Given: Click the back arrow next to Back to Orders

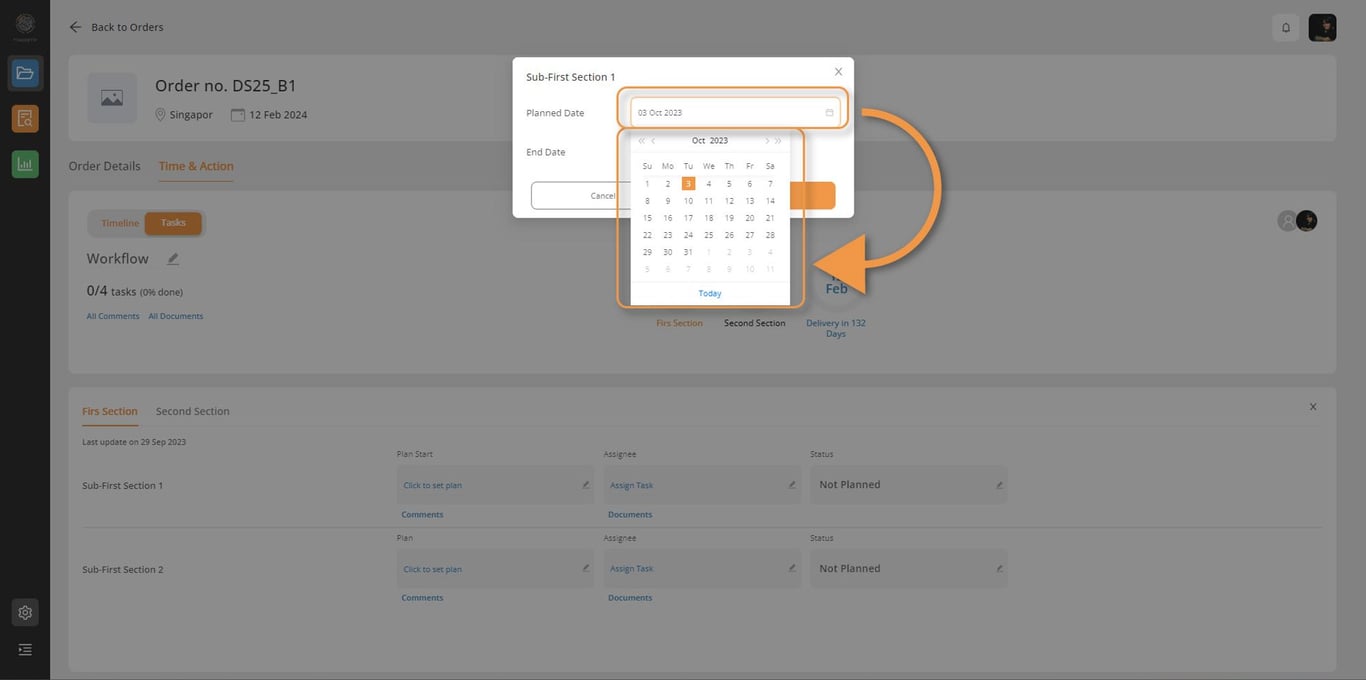Looking at the screenshot, I should coord(75,27).
